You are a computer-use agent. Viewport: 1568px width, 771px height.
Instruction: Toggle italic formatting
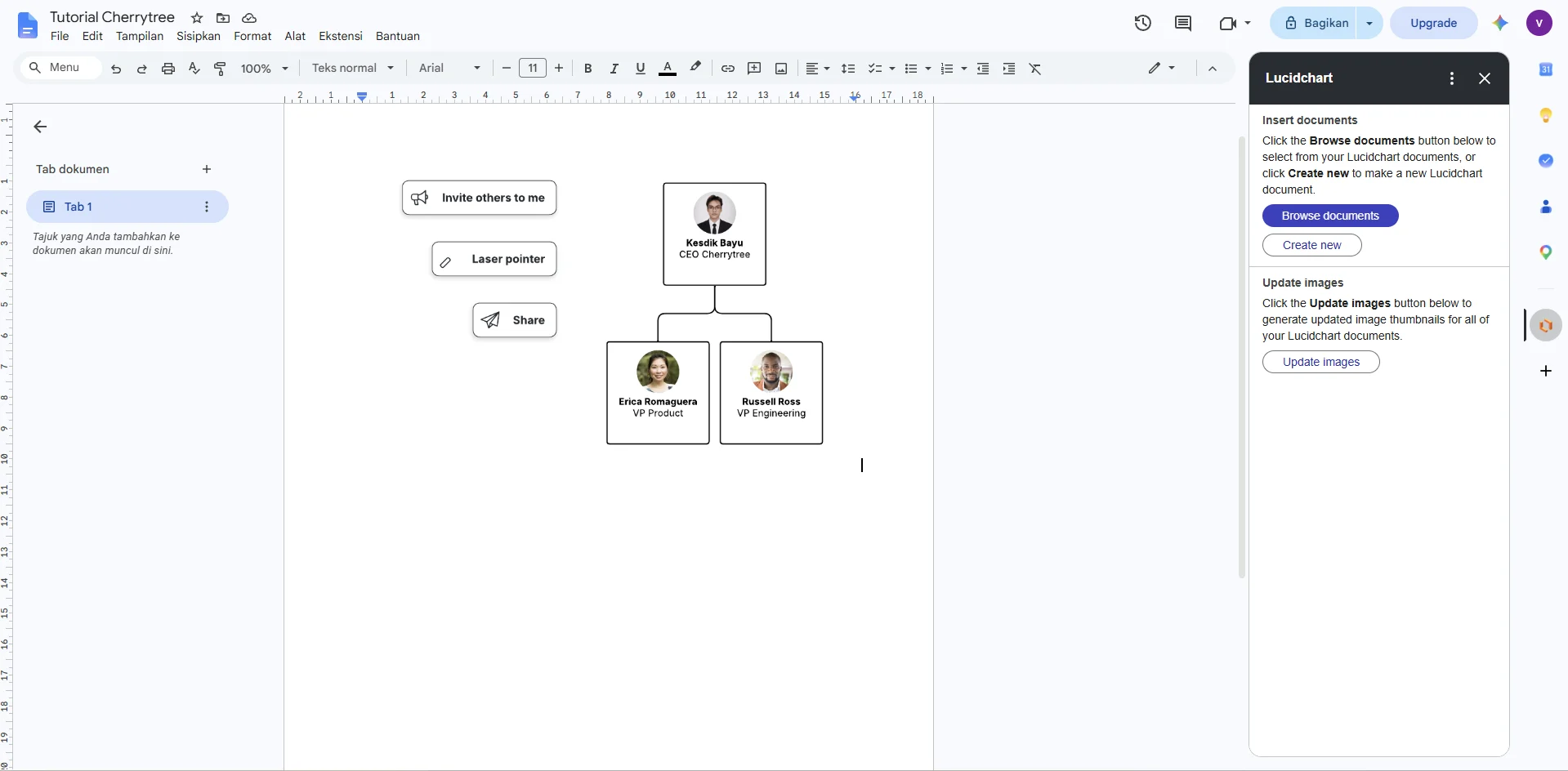(x=614, y=69)
